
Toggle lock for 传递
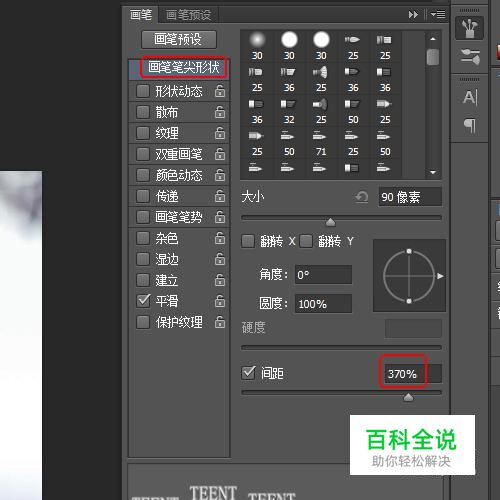tap(220, 196)
